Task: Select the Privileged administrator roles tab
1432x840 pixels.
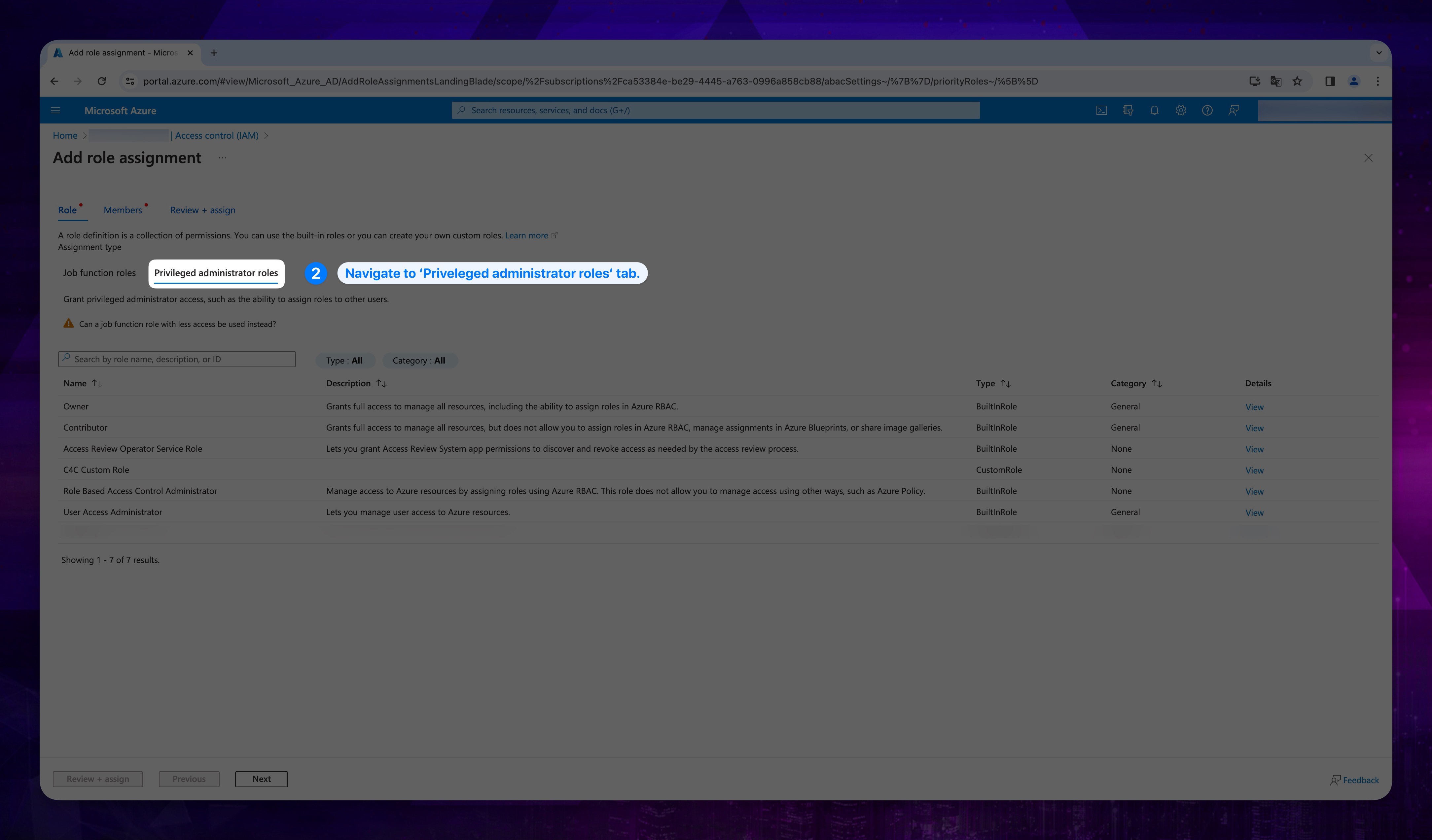Action: 216,273
